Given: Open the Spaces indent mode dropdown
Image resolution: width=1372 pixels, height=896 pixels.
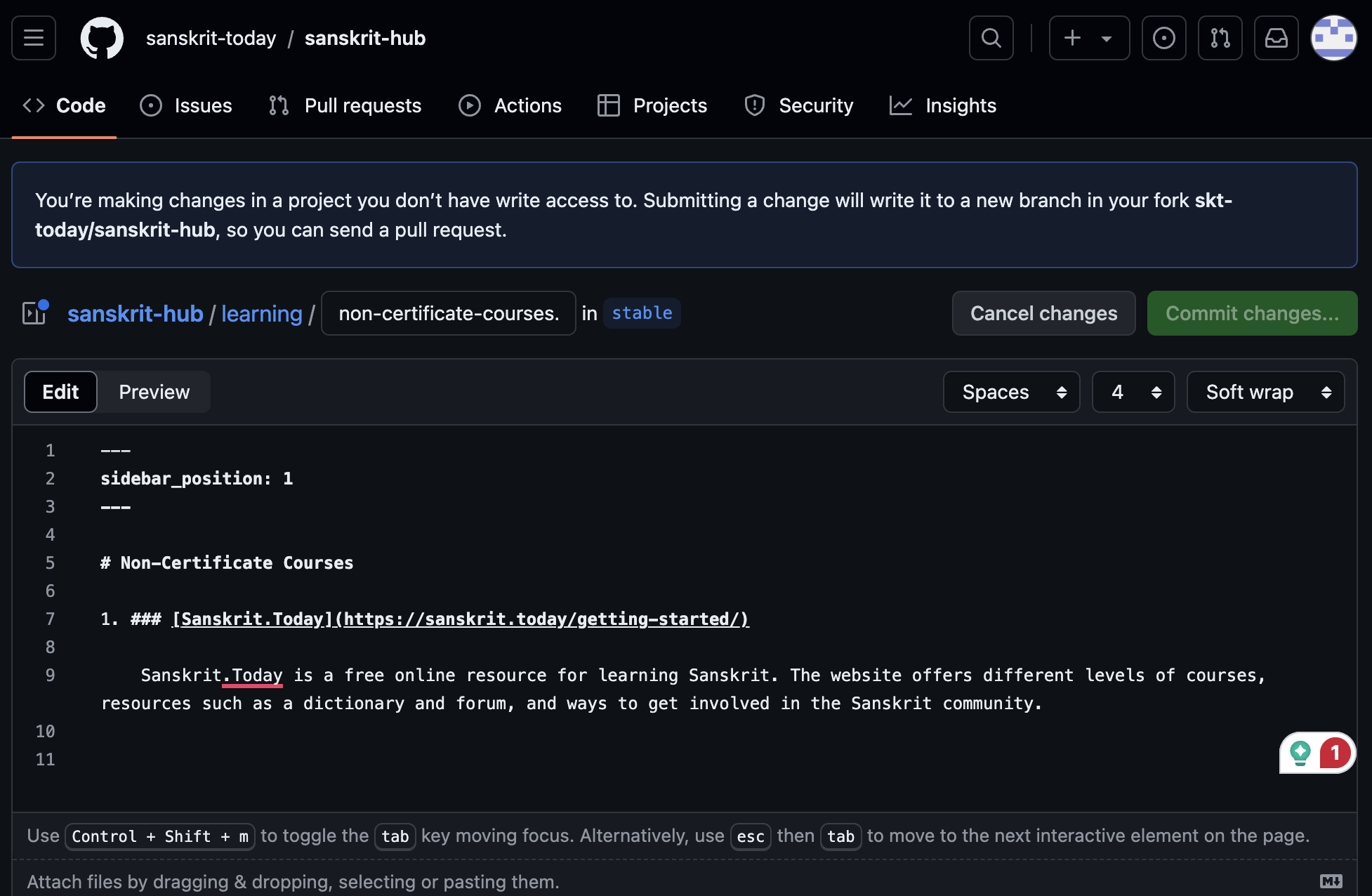Looking at the screenshot, I should click(1011, 392).
